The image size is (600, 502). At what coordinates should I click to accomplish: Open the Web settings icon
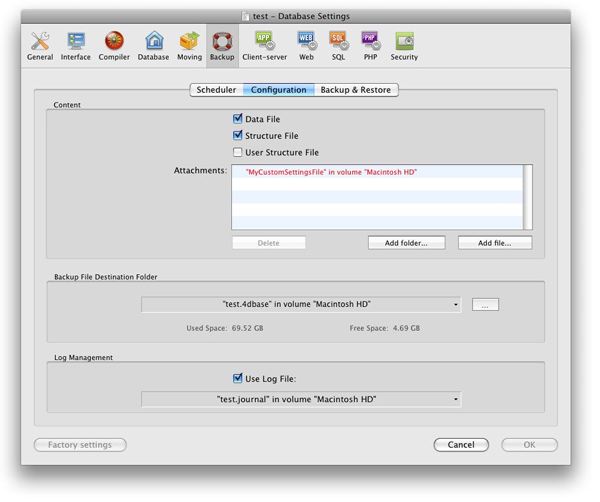[x=306, y=43]
